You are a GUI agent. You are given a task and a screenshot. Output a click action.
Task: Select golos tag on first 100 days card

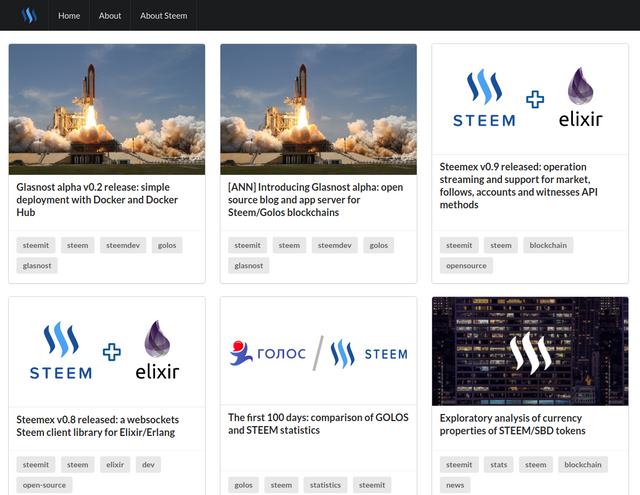tap(244, 485)
